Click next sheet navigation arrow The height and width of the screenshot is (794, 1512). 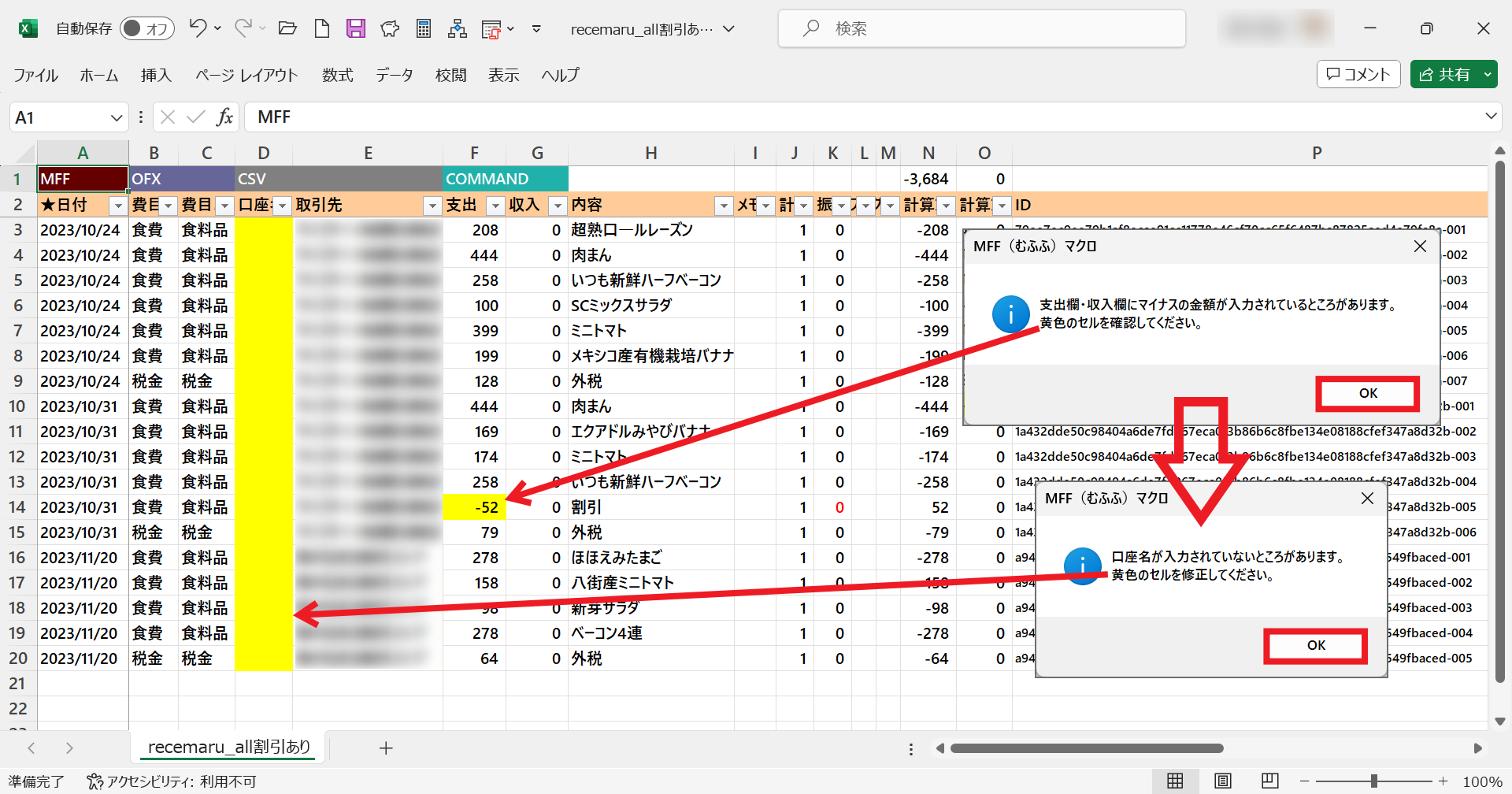point(69,748)
